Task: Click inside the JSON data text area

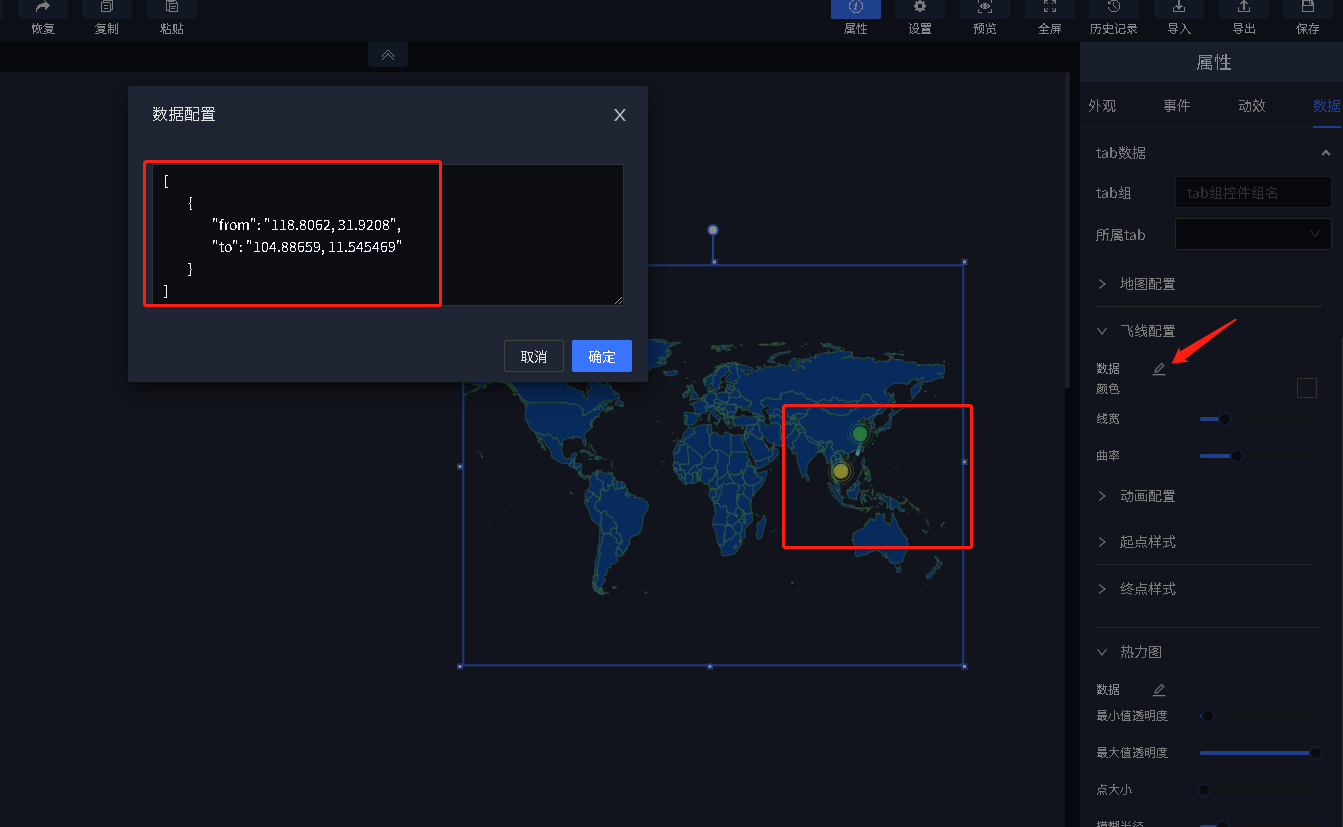Action: tap(386, 235)
